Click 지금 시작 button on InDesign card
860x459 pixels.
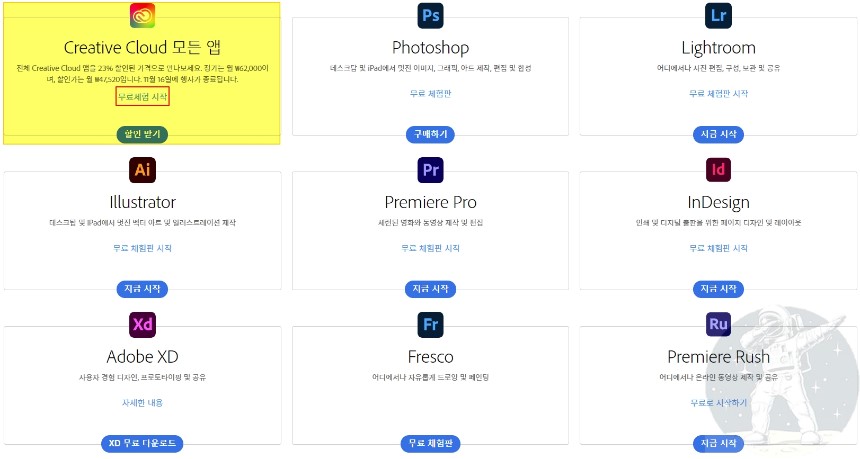pos(718,289)
